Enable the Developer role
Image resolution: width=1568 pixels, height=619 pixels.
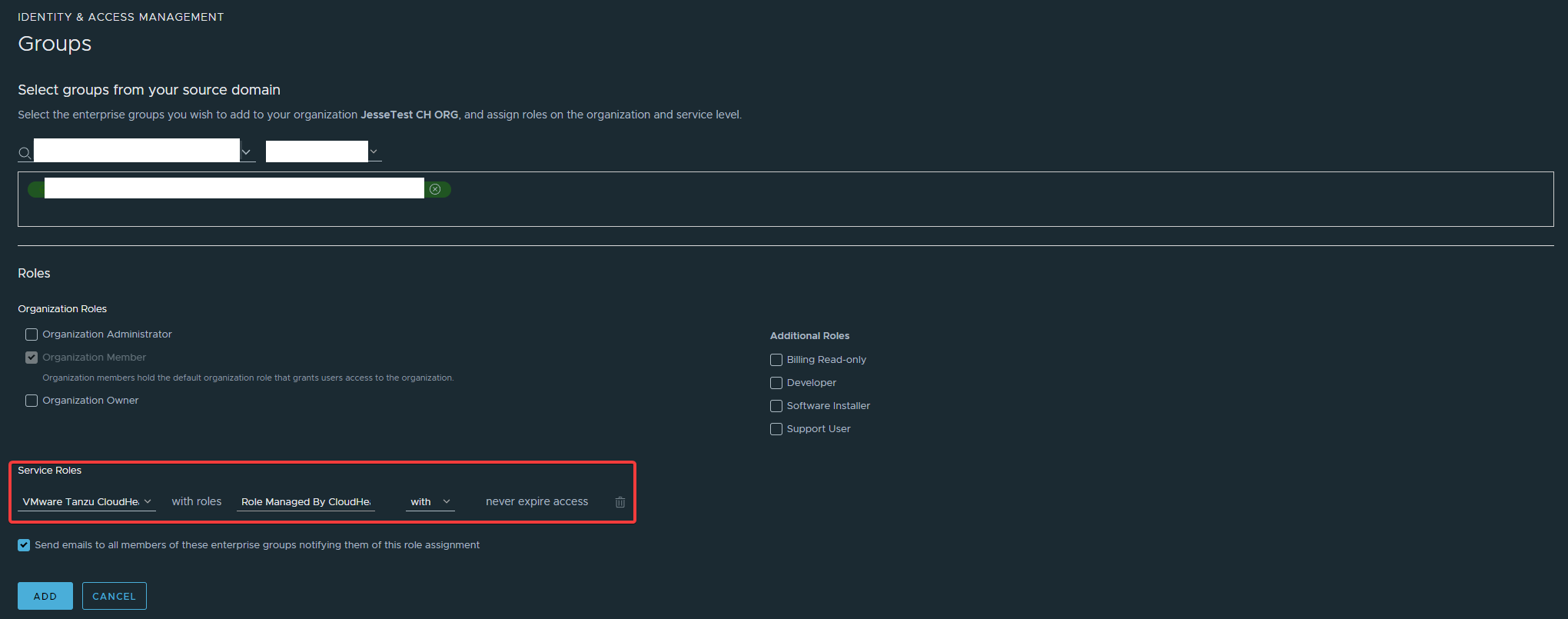(x=776, y=383)
